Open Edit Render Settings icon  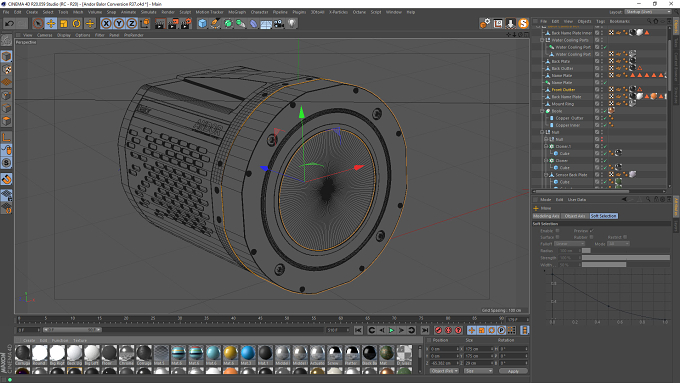click(x=186, y=23)
